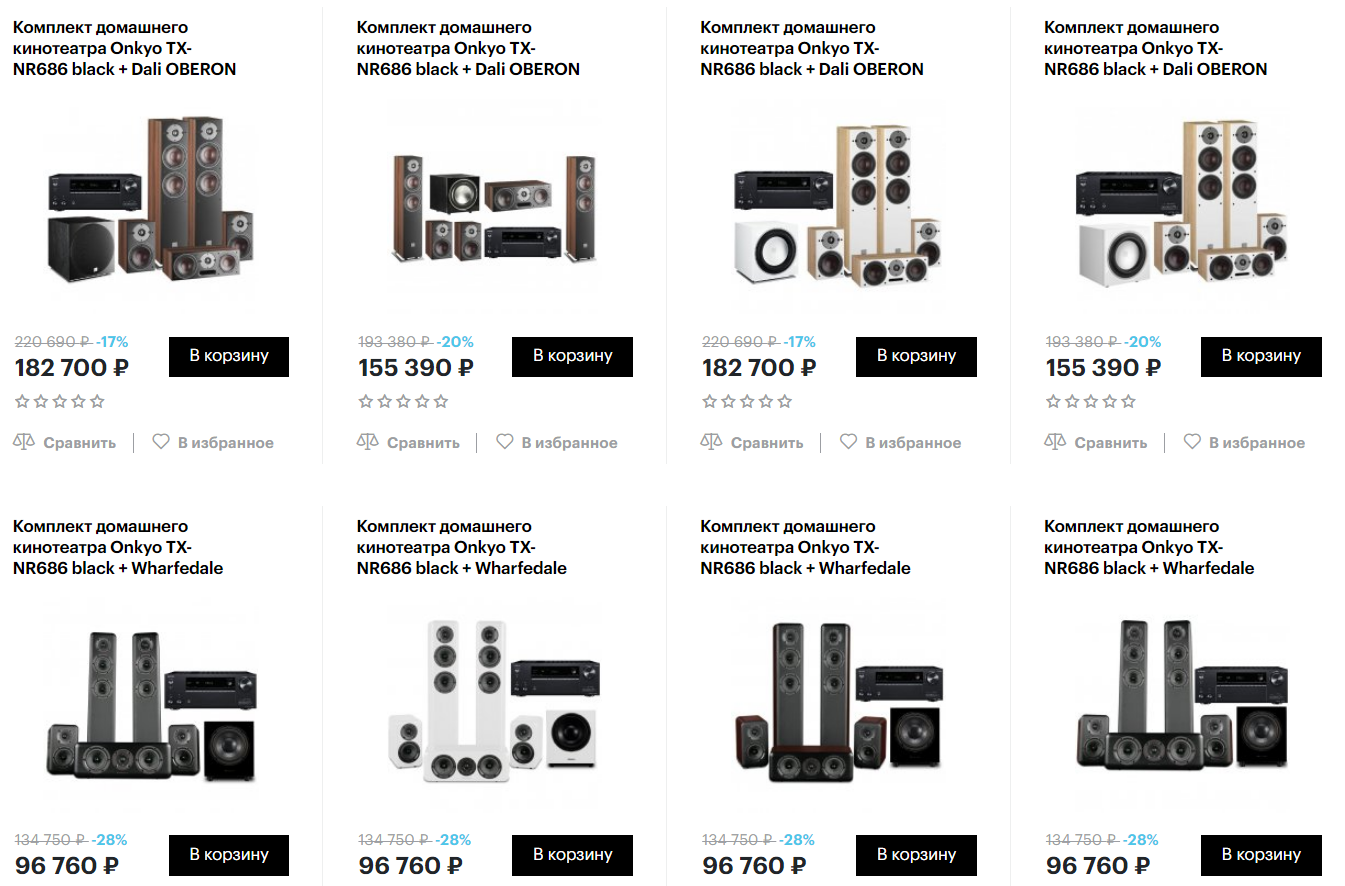The width and height of the screenshot is (1345, 886).
Task: Add white Wharfedale set to cart
Action: tap(572, 855)
